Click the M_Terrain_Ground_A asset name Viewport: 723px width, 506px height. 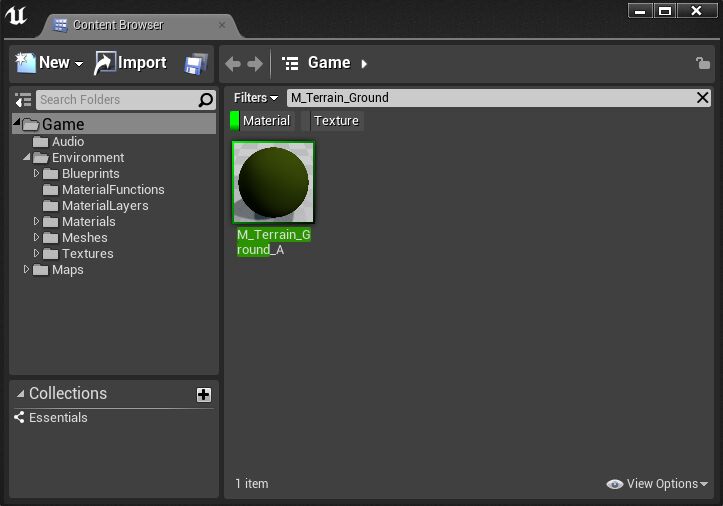(x=273, y=242)
